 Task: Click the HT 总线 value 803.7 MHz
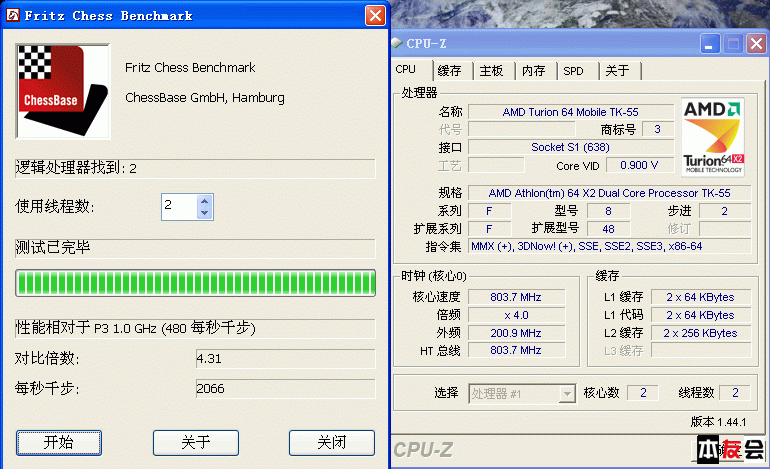[516, 350]
